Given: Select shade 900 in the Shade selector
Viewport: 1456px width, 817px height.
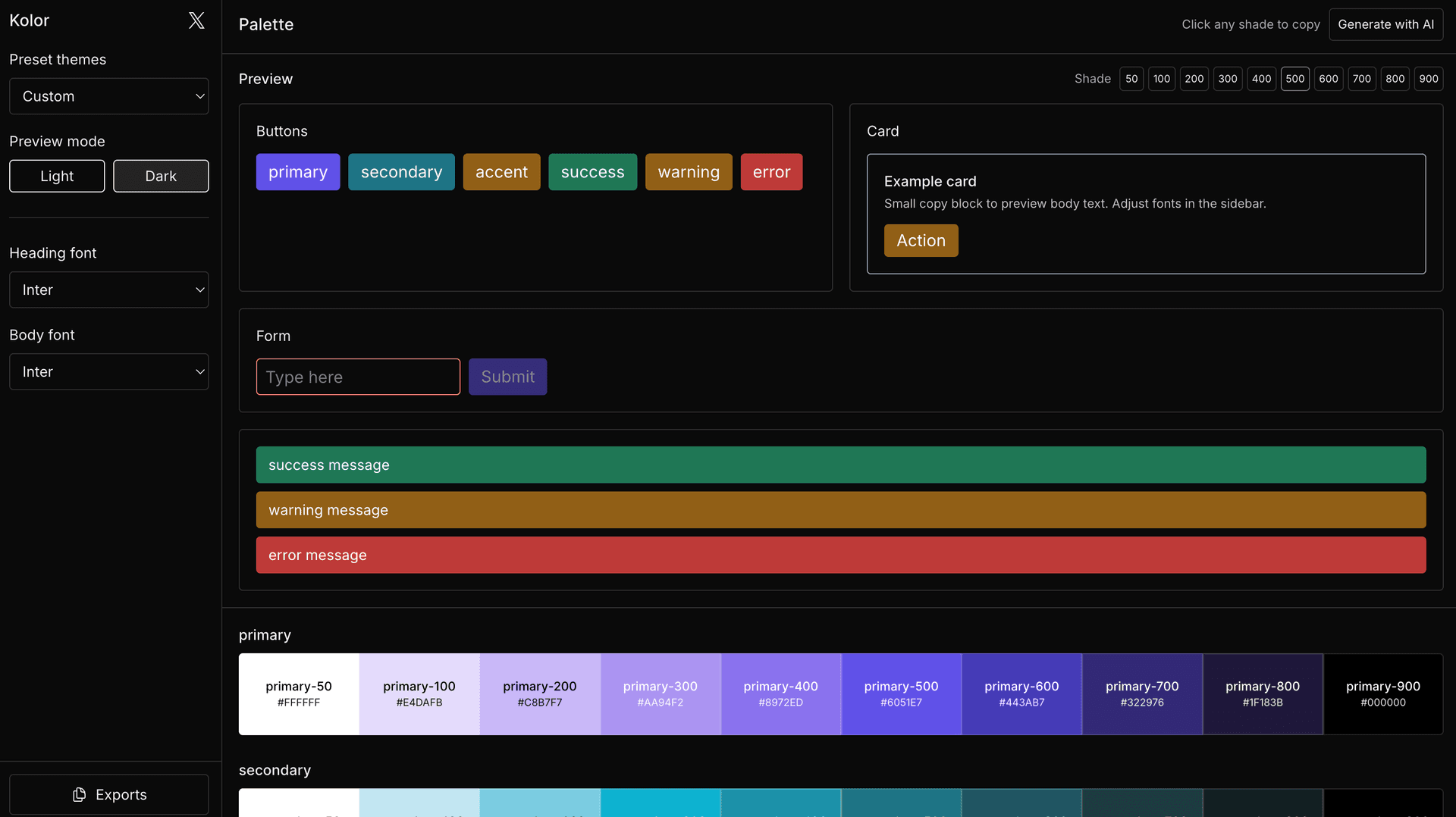Looking at the screenshot, I should click(1429, 78).
